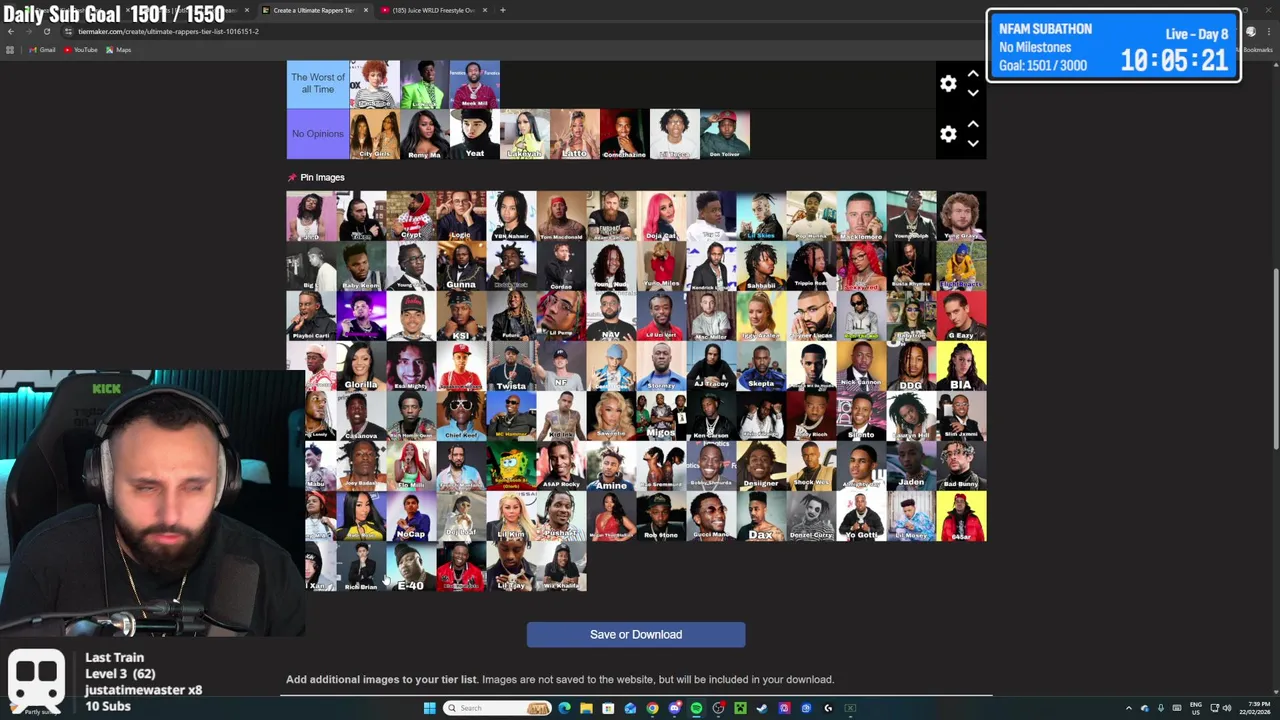
Task: Move No Opinions tier up
Action: point(973,124)
